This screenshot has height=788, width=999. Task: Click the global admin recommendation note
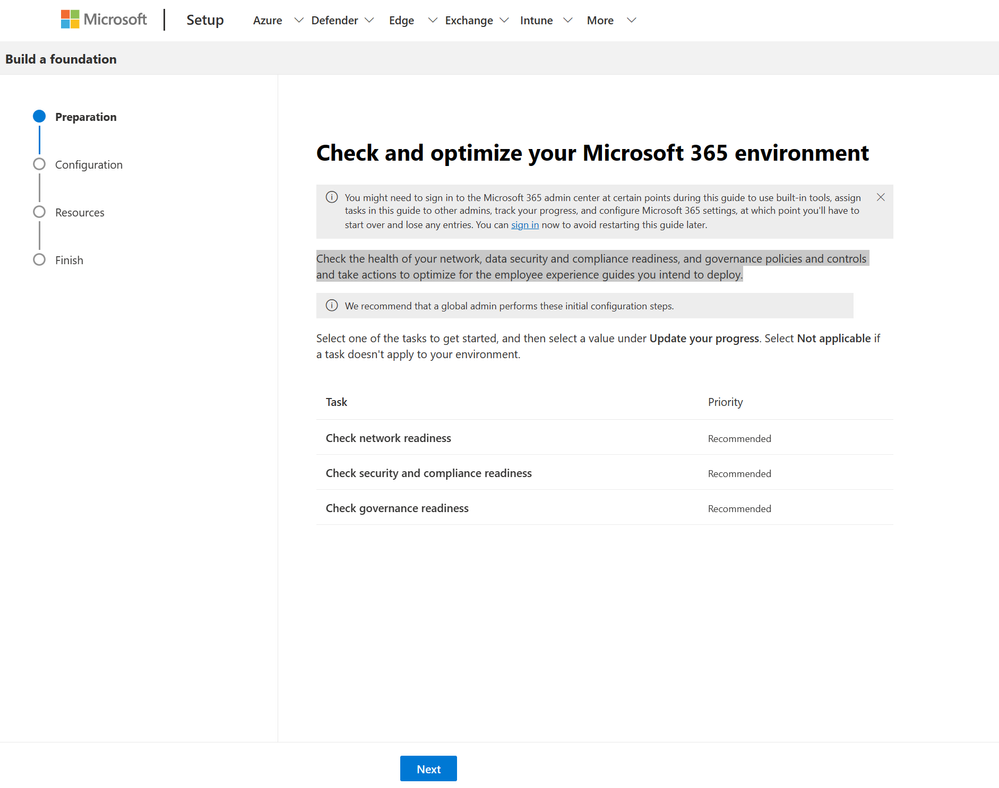click(584, 306)
